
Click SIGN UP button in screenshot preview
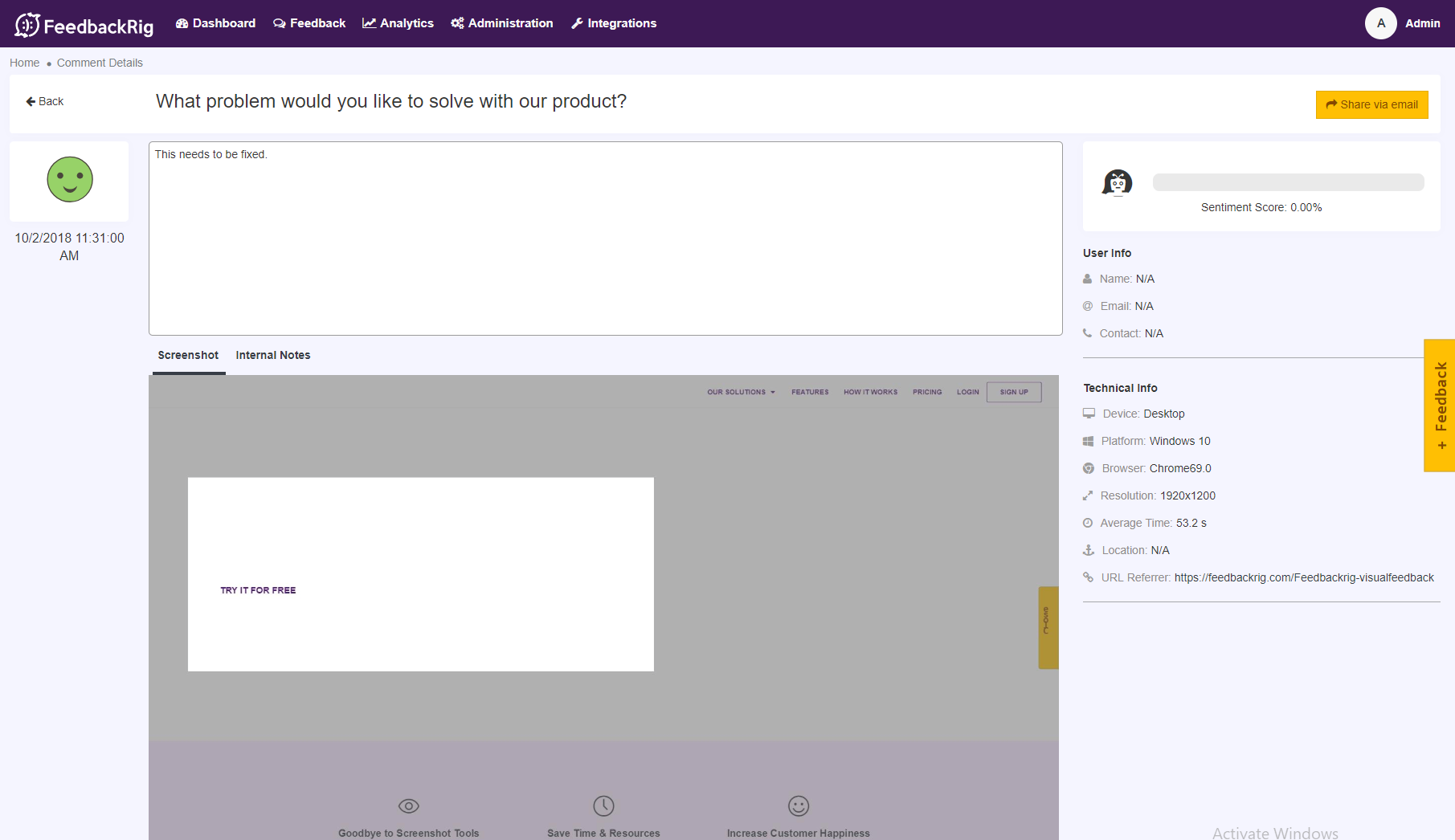[x=1014, y=392]
